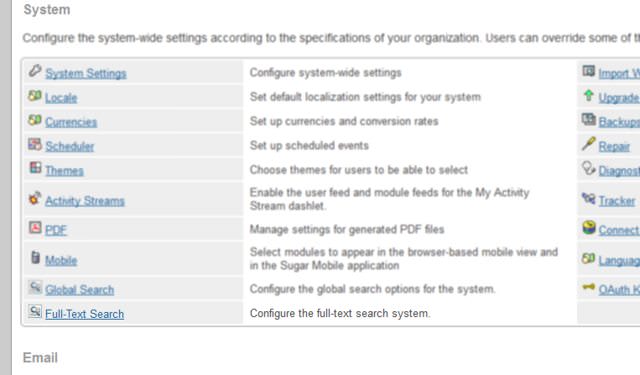
Task: Click the Currencies icon
Action: (x=35, y=120)
